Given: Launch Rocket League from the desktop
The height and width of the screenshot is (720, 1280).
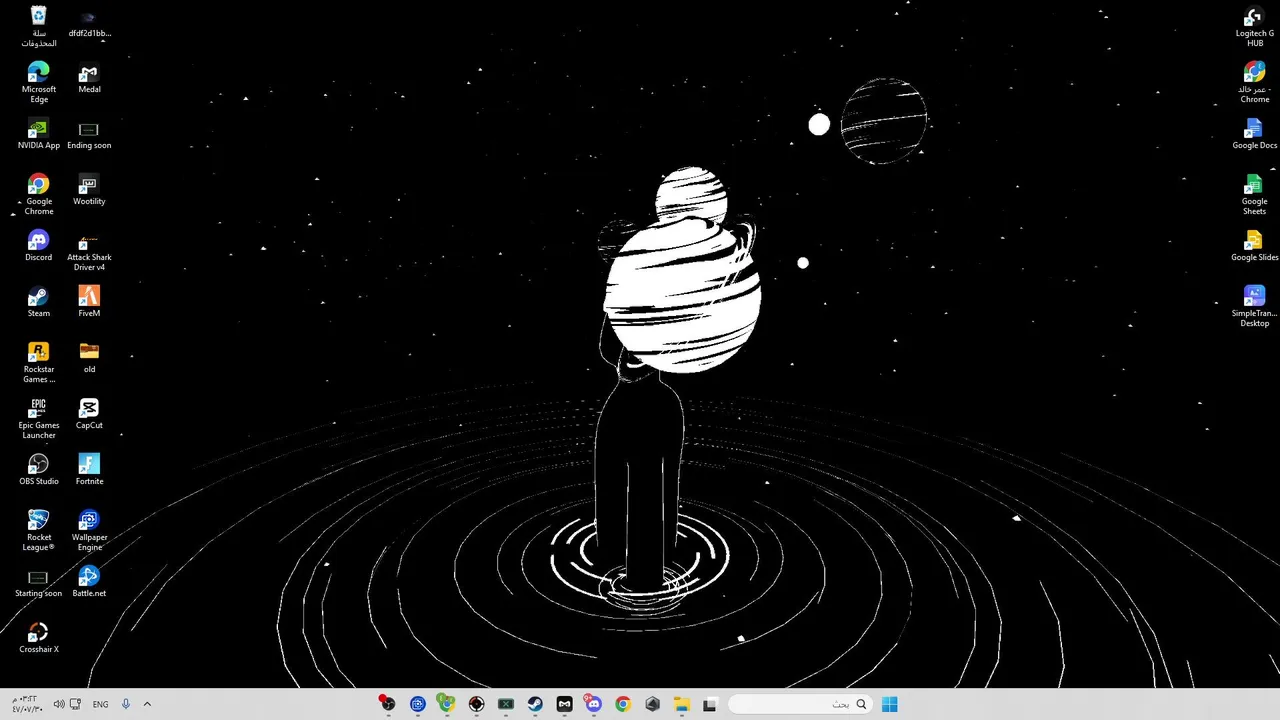Looking at the screenshot, I should coord(38,531).
